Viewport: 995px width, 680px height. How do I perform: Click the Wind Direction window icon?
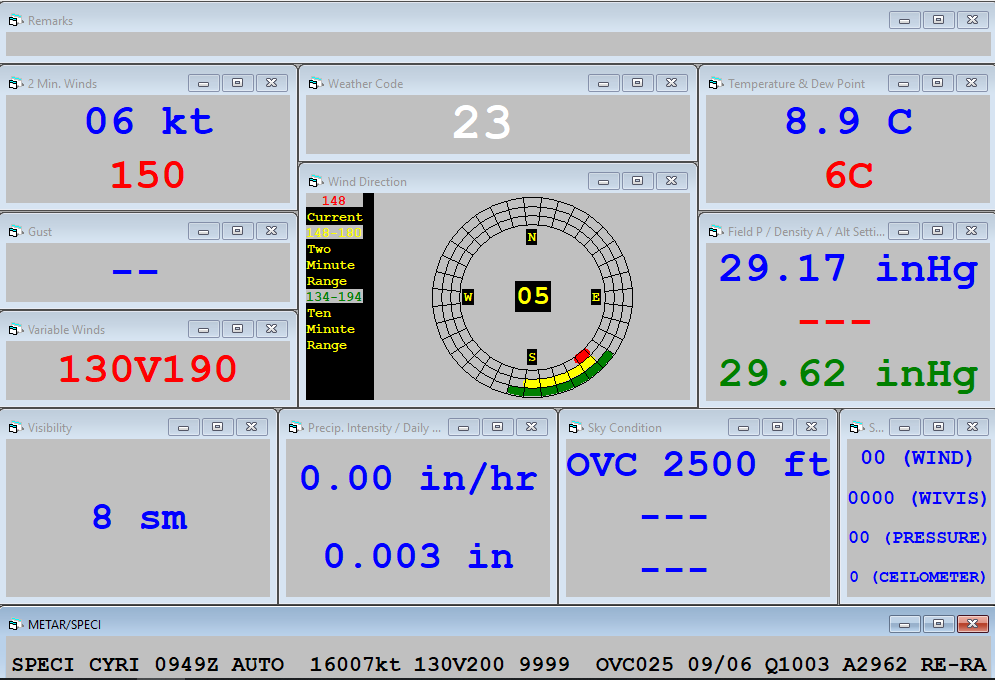315,182
